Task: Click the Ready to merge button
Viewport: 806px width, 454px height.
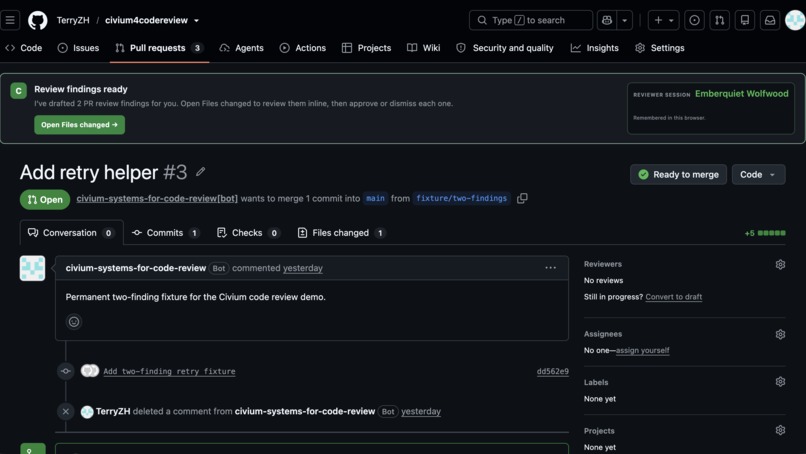Action: coord(678,174)
